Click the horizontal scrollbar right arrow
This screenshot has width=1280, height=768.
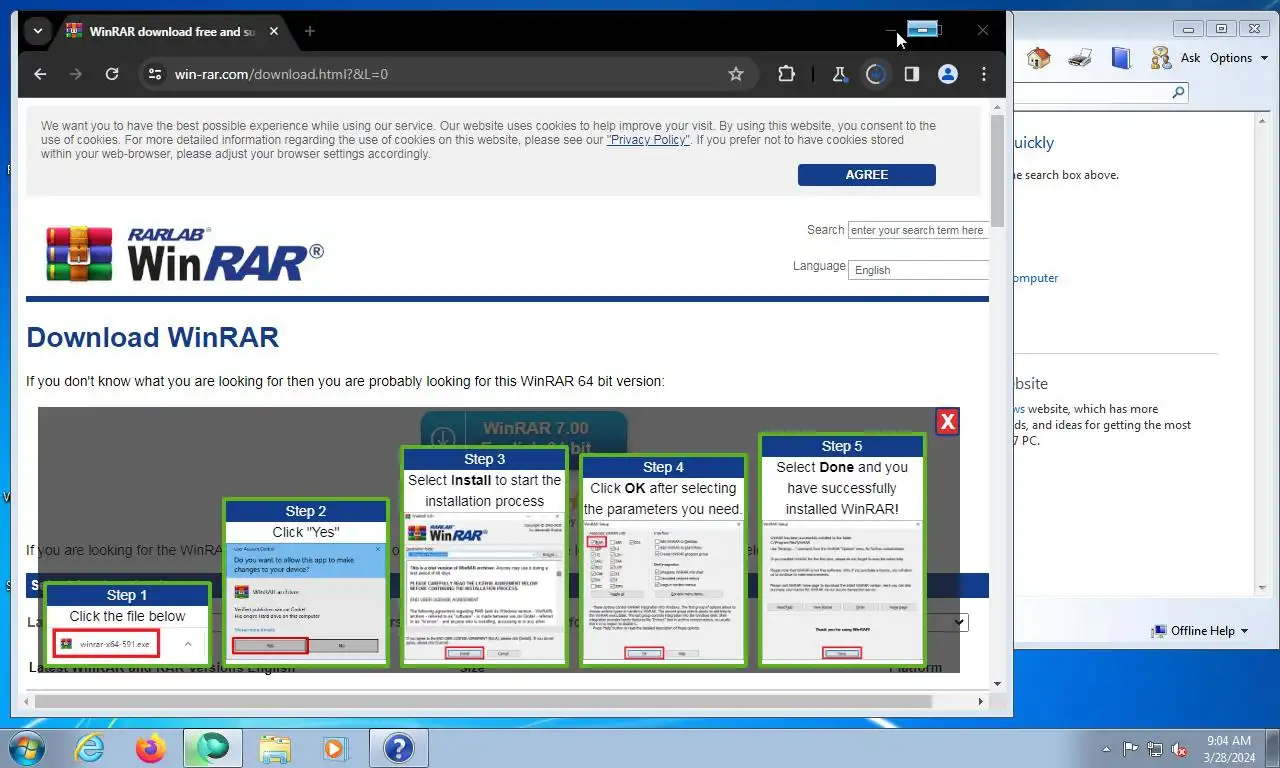[981, 702]
